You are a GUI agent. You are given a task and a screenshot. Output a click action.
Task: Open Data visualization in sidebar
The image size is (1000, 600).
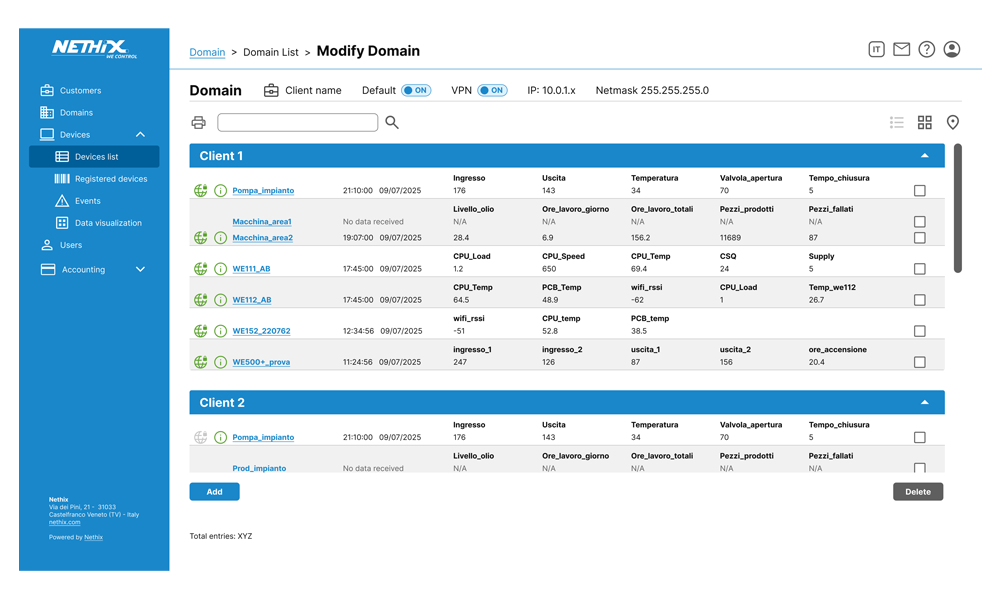coord(108,223)
